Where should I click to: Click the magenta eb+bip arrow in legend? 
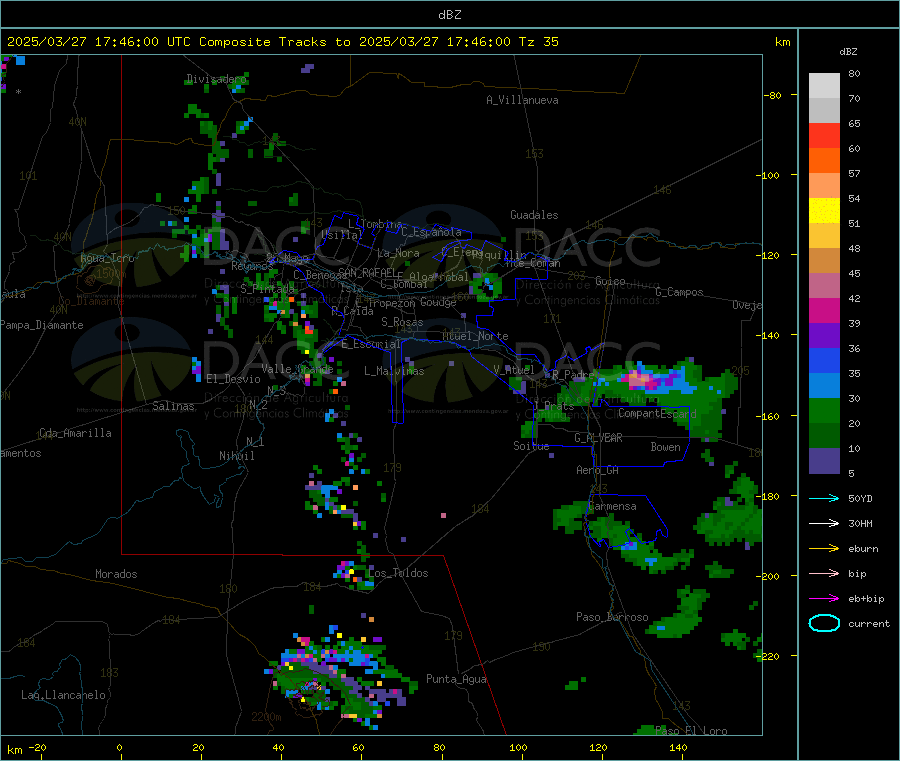pos(824,599)
